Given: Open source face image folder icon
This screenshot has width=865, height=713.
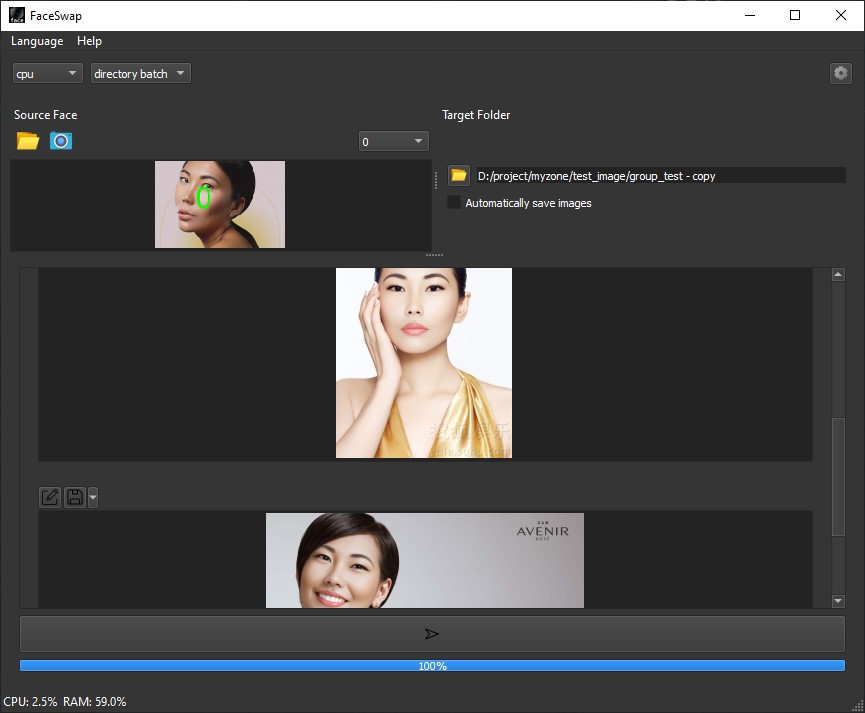Looking at the screenshot, I should pos(28,141).
